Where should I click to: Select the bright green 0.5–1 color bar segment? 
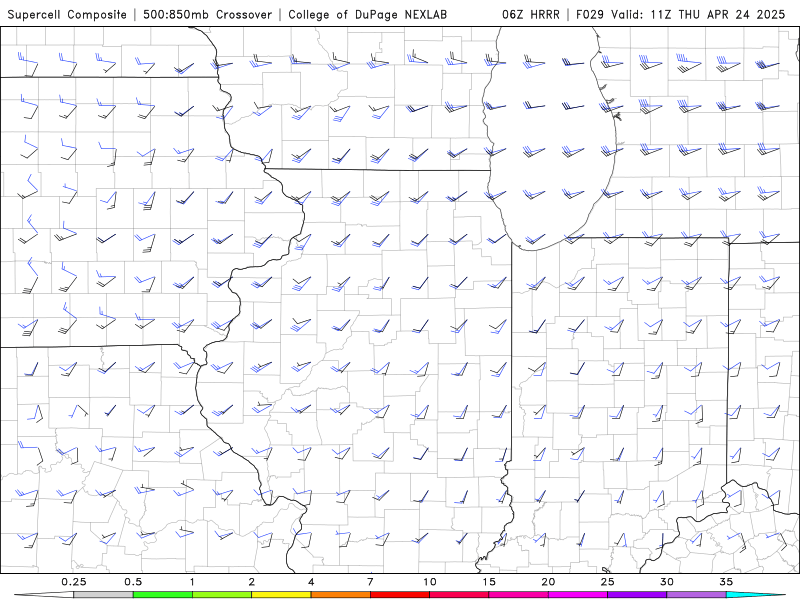tap(162, 595)
